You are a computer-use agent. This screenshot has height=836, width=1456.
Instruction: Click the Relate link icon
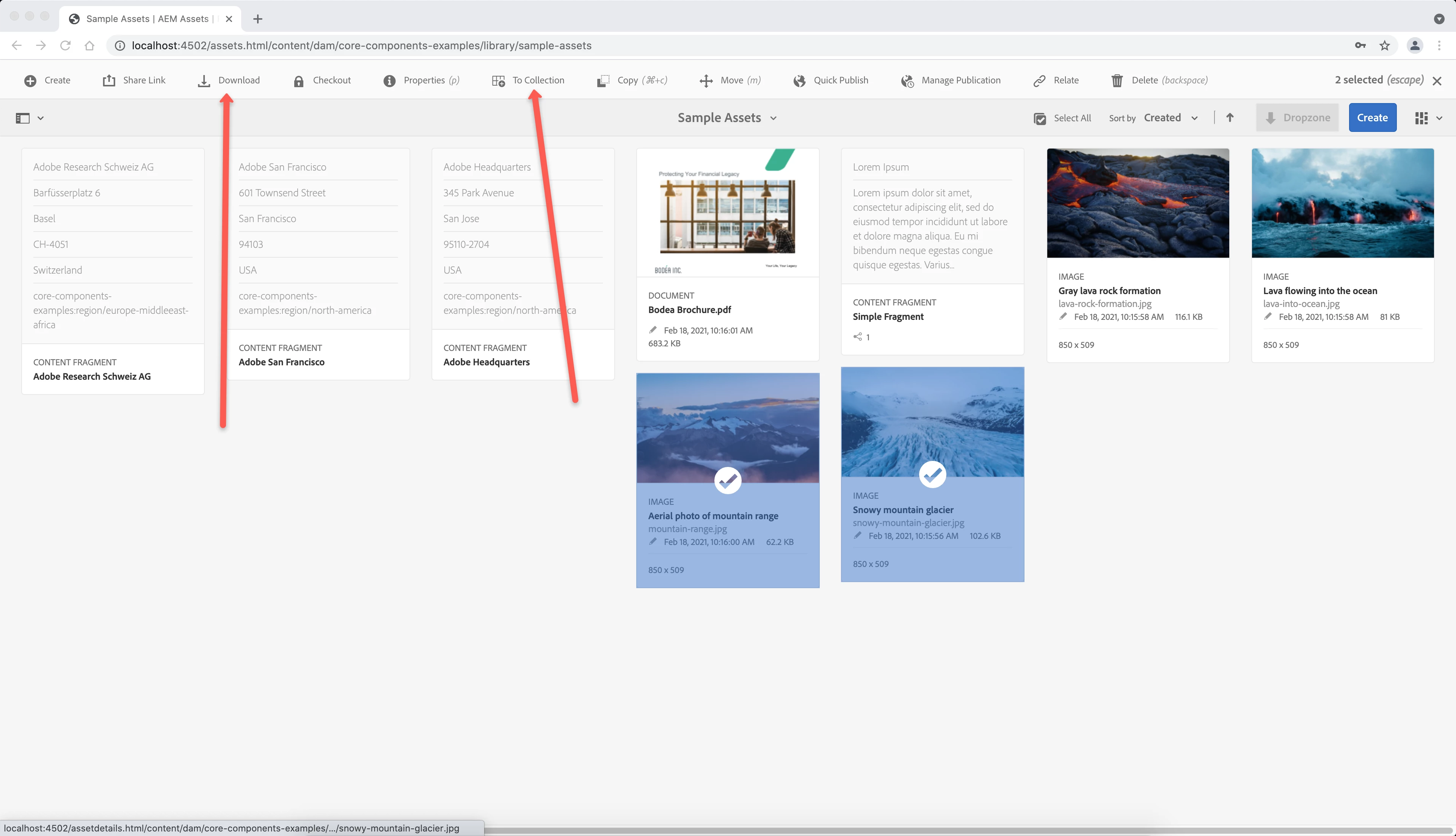pyautogui.click(x=1040, y=81)
